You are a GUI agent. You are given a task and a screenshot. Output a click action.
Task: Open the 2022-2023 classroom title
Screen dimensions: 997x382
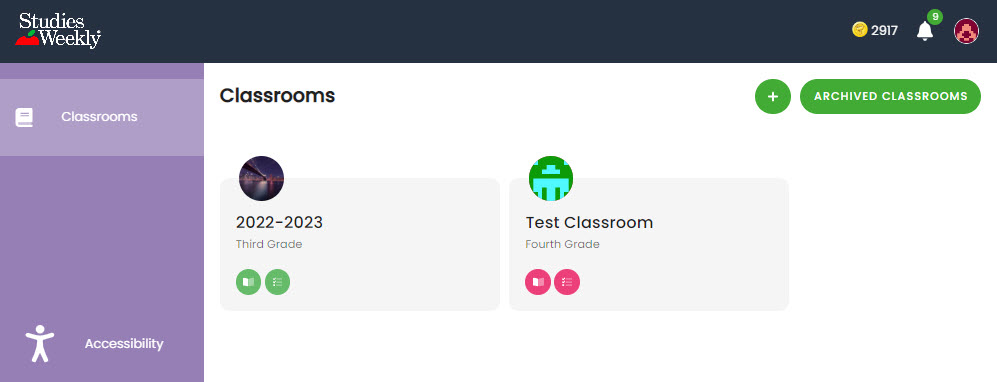click(279, 222)
